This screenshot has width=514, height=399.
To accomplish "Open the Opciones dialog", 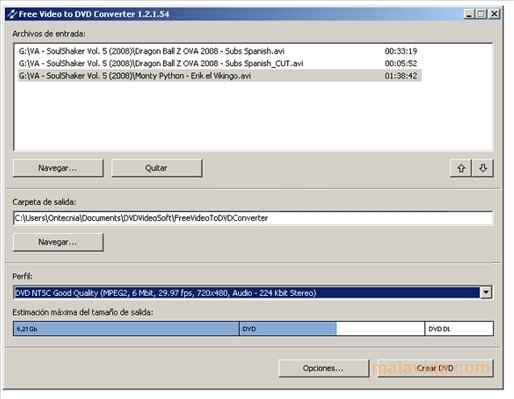I will click(324, 368).
